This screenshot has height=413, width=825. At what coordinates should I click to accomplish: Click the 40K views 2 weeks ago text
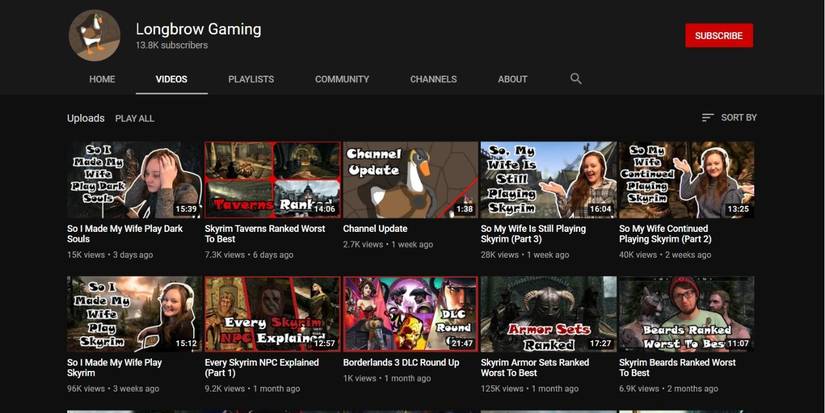tap(665, 255)
